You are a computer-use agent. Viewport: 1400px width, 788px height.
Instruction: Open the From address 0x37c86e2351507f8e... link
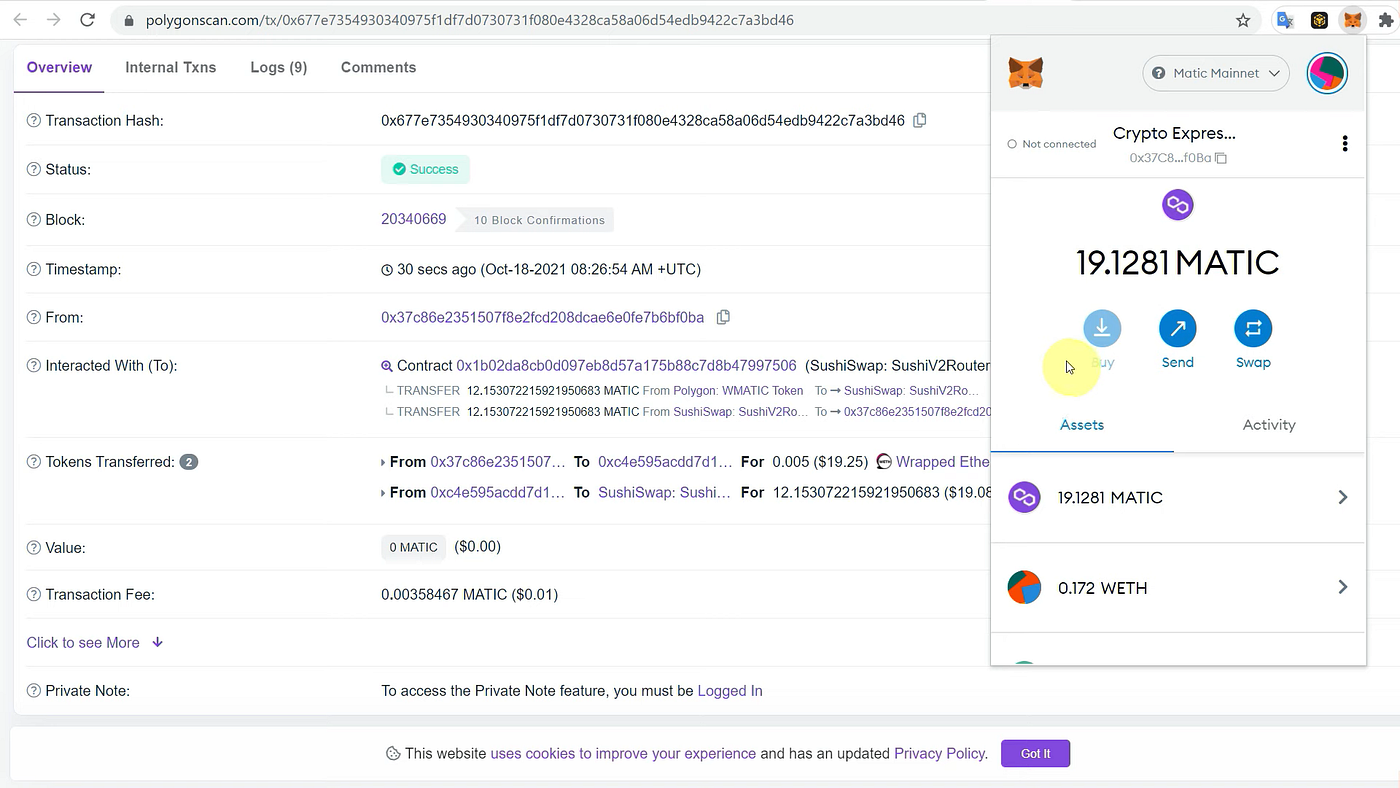coord(542,317)
